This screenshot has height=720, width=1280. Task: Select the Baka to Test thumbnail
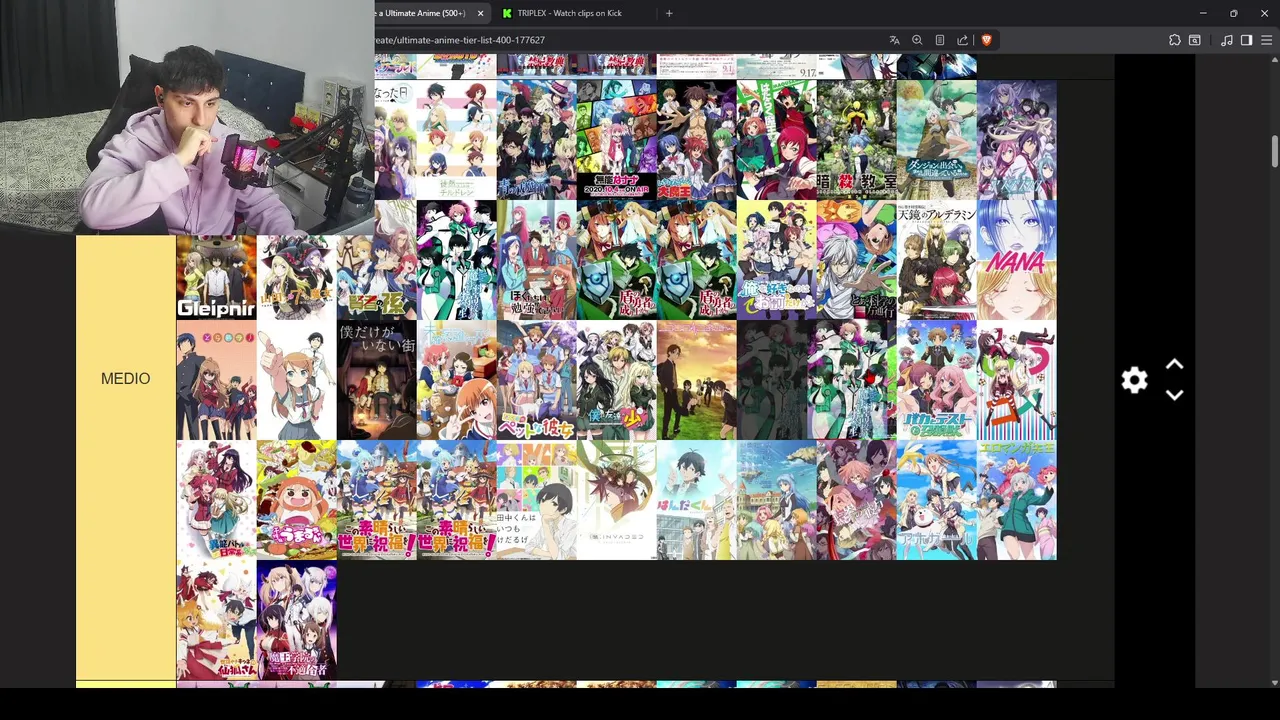click(x=936, y=380)
